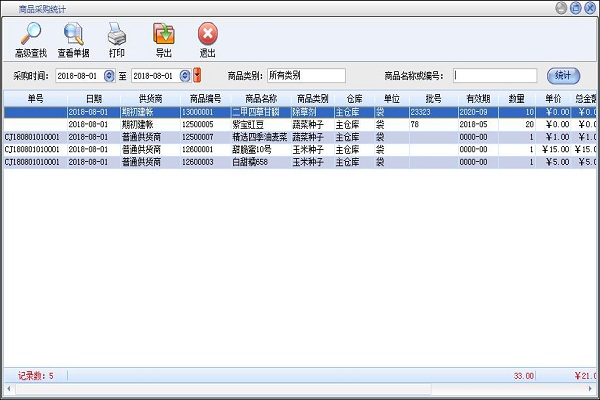Focus the 商品名称或编号 search input
This screenshot has width=600, height=400.
[494, 75]
